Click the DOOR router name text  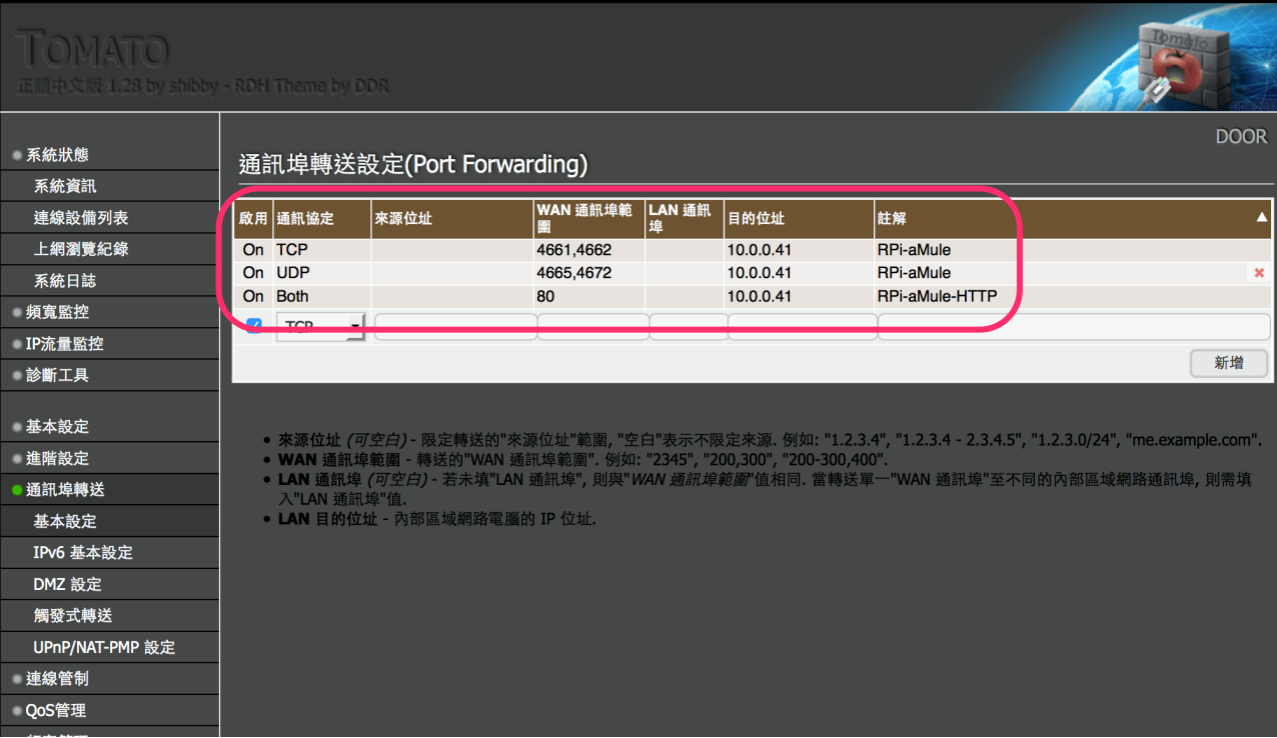[x=1241, y=137]
